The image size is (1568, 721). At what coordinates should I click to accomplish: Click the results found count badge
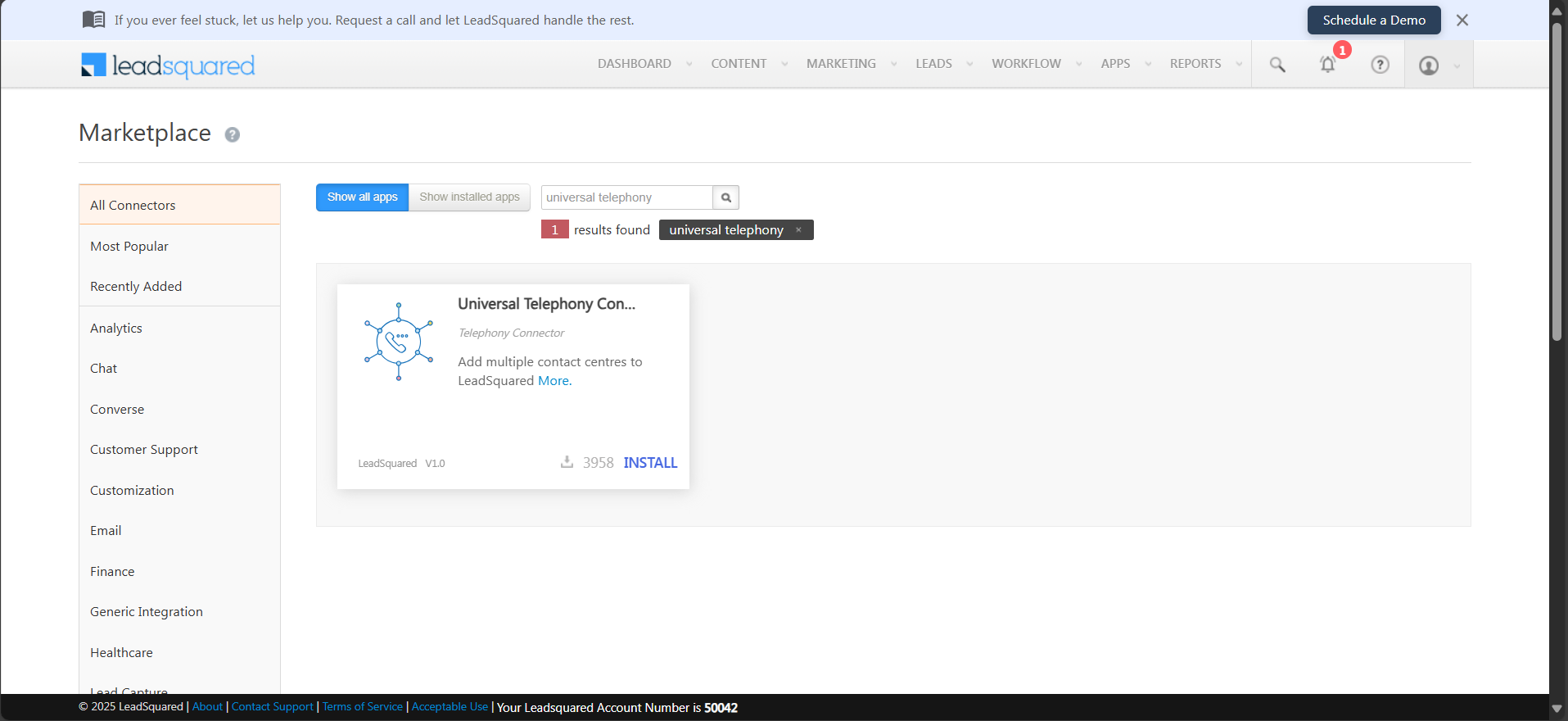pyautogui.click(x=555, y=230)
